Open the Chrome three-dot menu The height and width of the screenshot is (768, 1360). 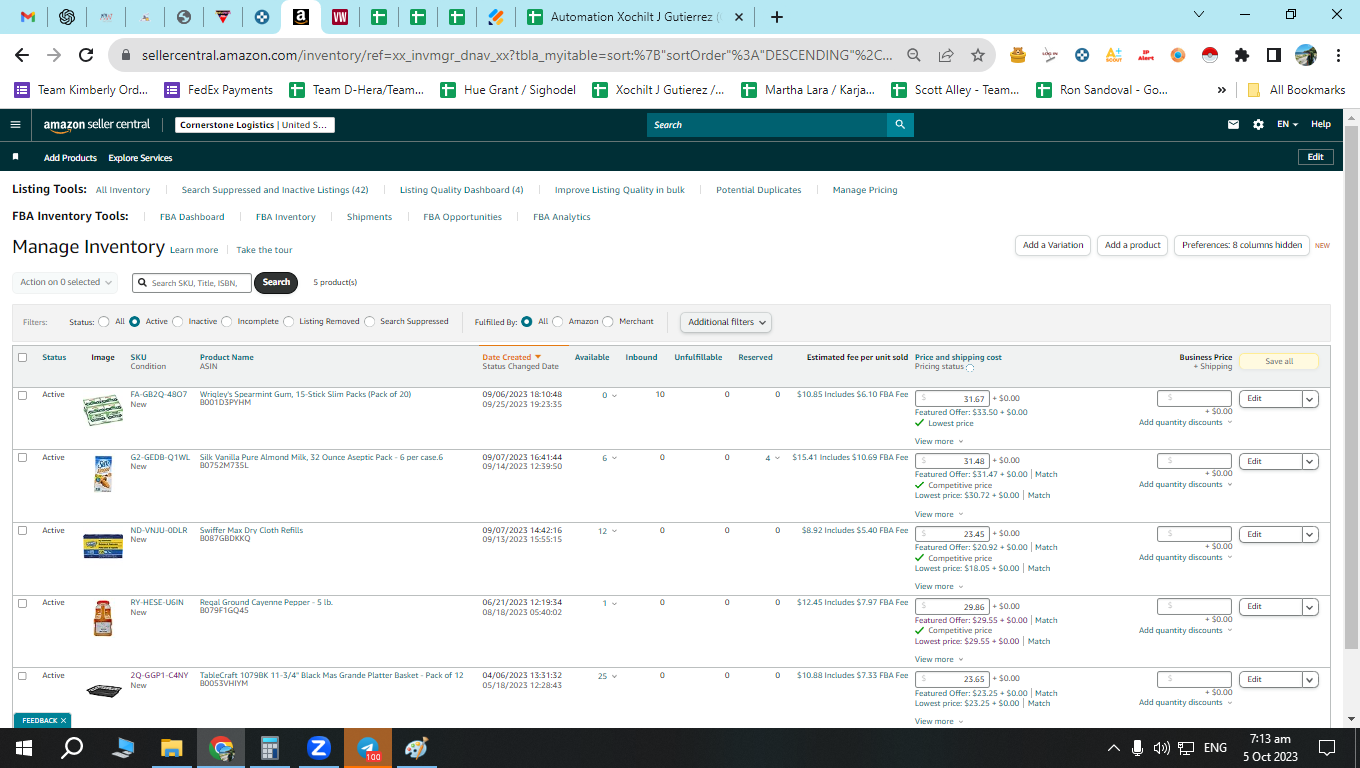[1337, 55]
